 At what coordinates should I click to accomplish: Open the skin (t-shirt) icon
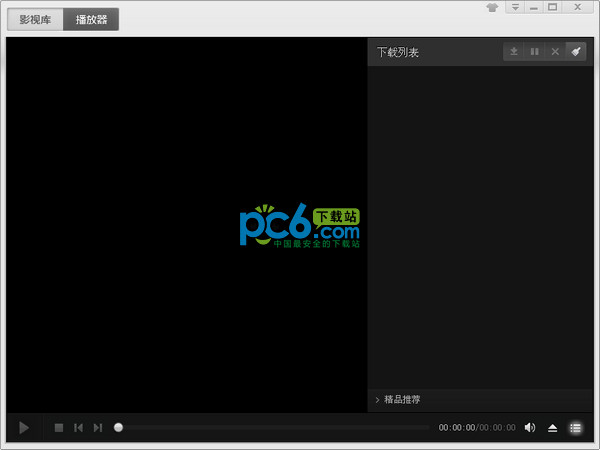pyautogui.click(x=492, y=8)
